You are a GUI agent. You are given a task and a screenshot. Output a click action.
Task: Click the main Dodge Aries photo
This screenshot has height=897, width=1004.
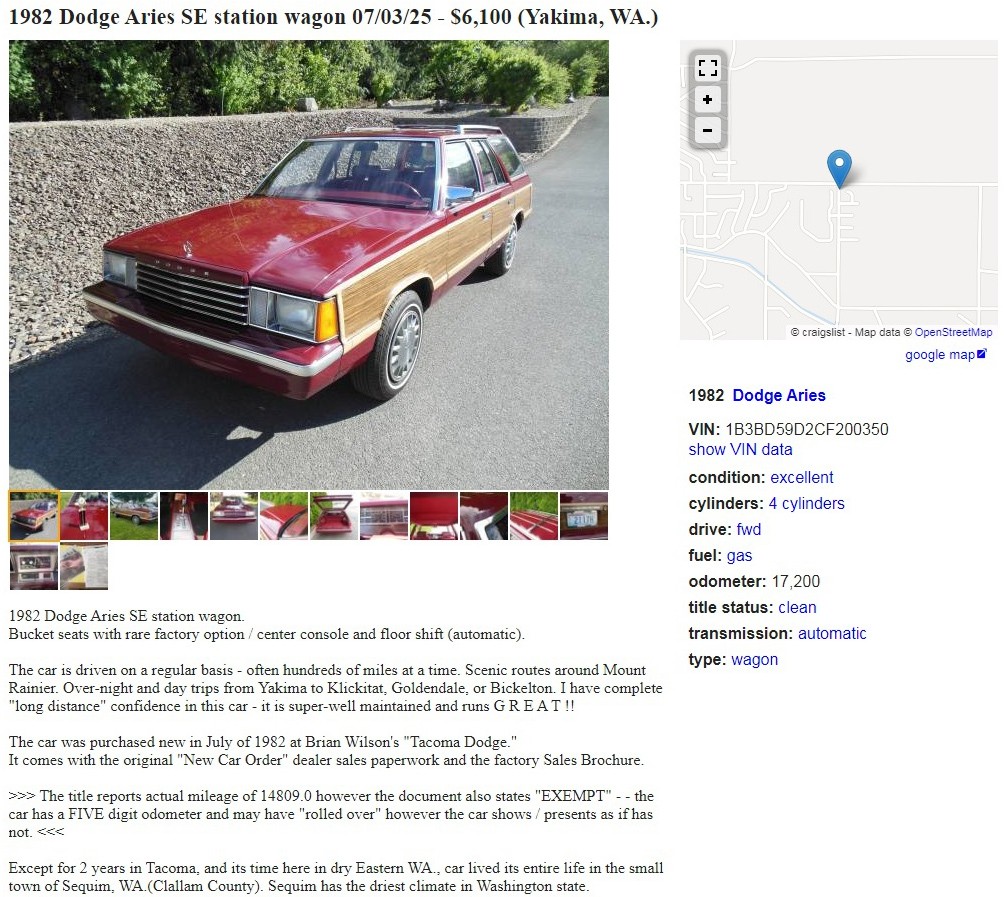point(308,265)
